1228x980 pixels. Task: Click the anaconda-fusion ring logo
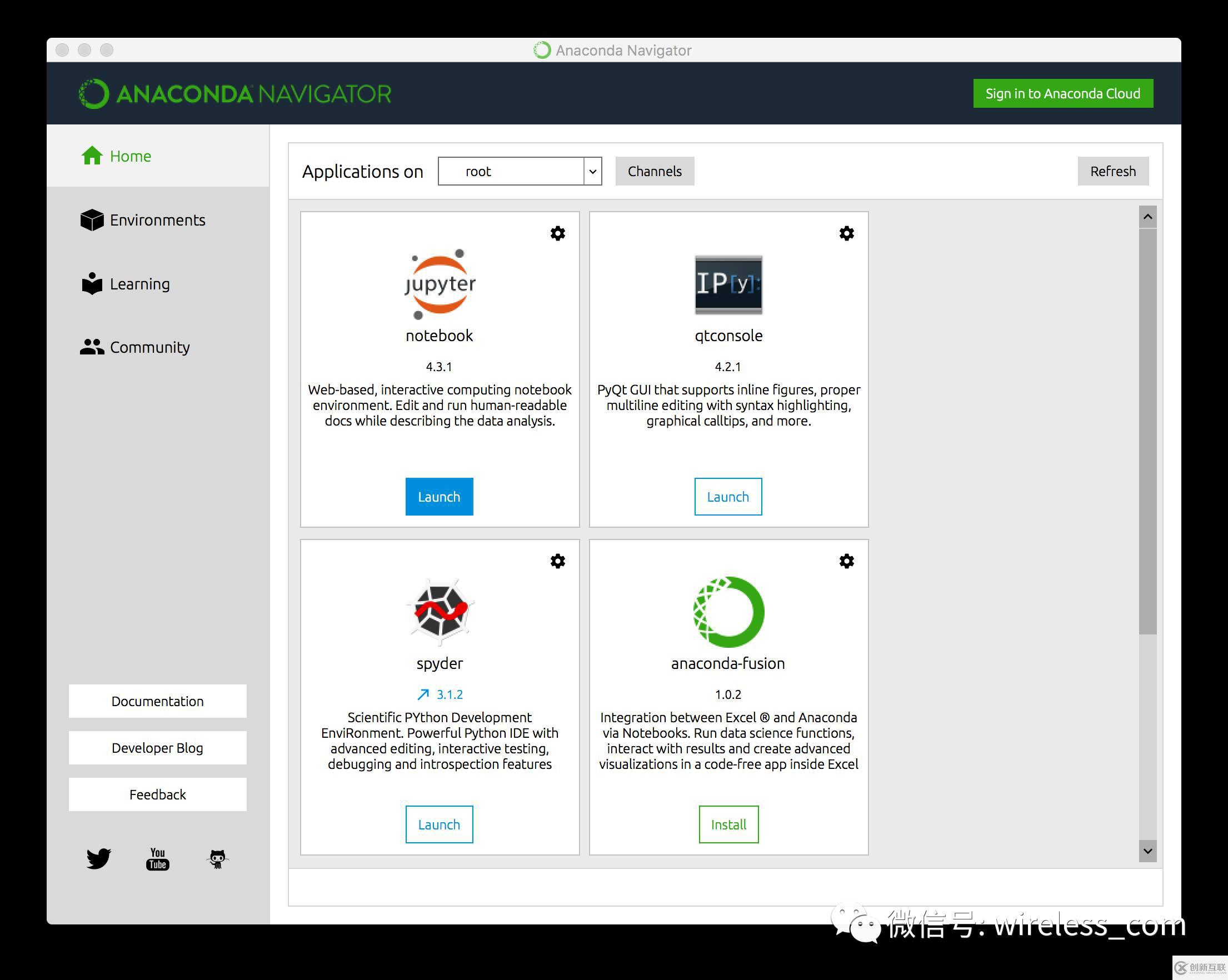[728, 612]
